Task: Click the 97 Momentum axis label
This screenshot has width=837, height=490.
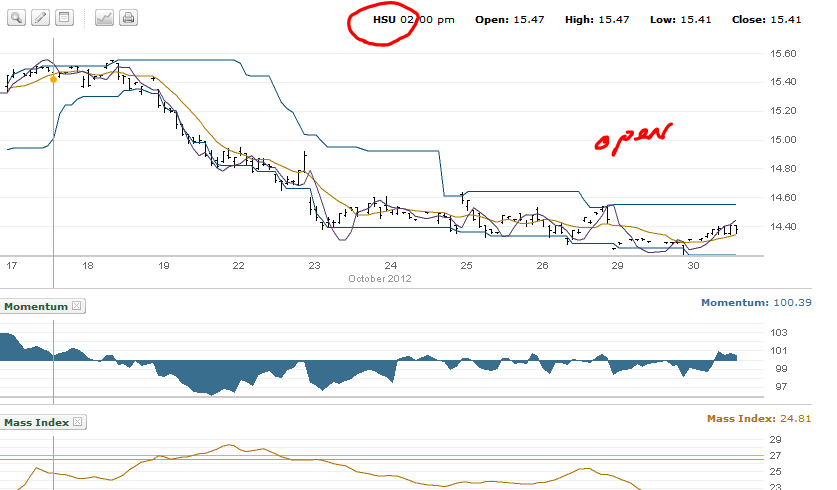Action: click(781, 386)
